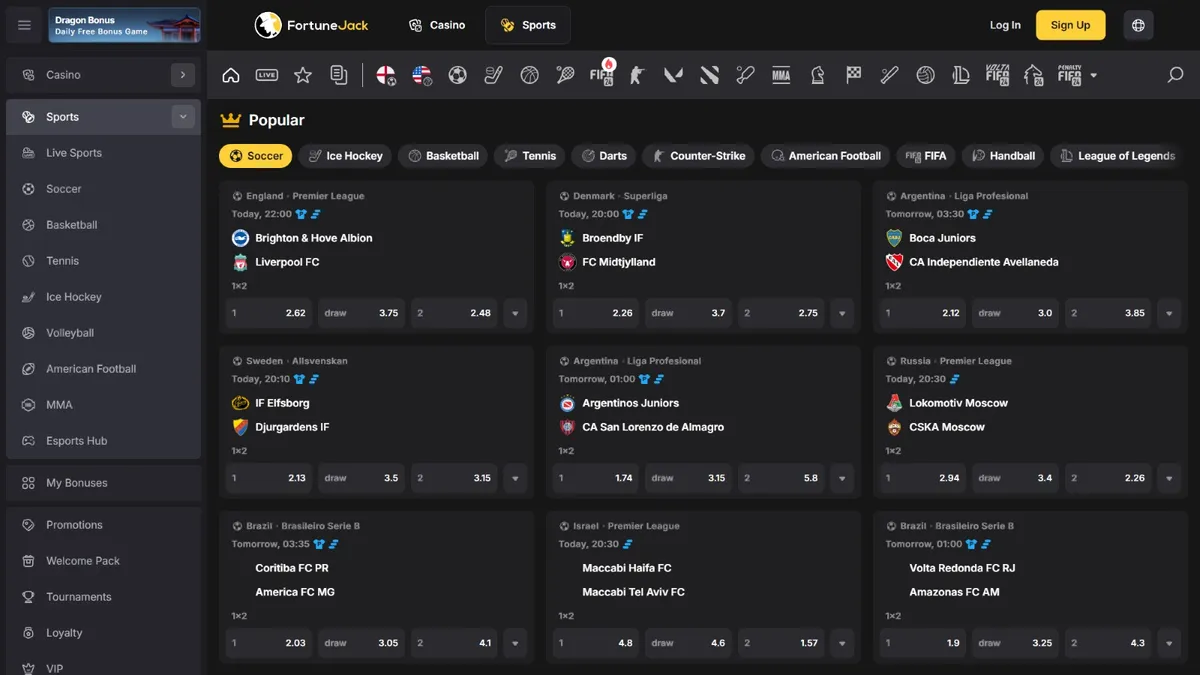Open the Live events icon in the top toolbar
This screenshot has width=1200, height=675.
click(267, 74)
